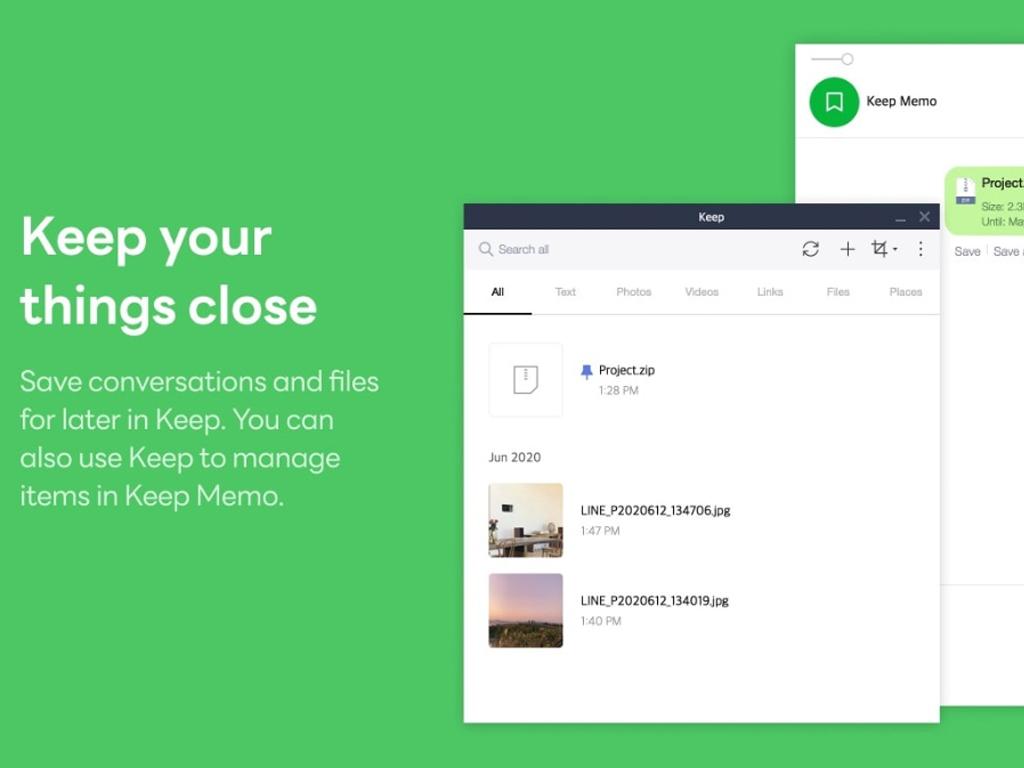Click the screen capture crop icon
This screenshot has height=768, width=1024.
(879, 249)
